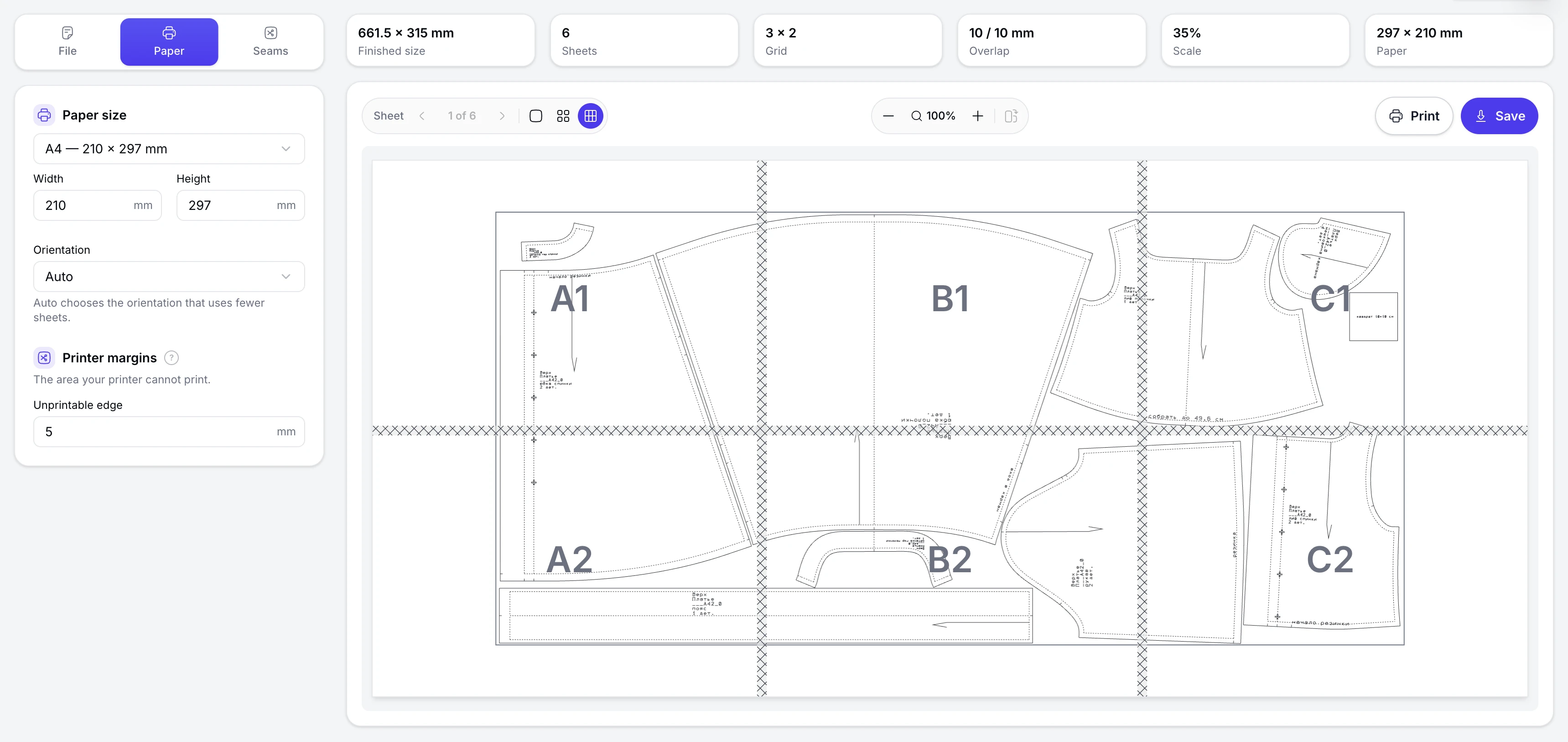Screen dimensions: 1568x742
Task: Focus the Unprintable edge input field
Action: 169,432
